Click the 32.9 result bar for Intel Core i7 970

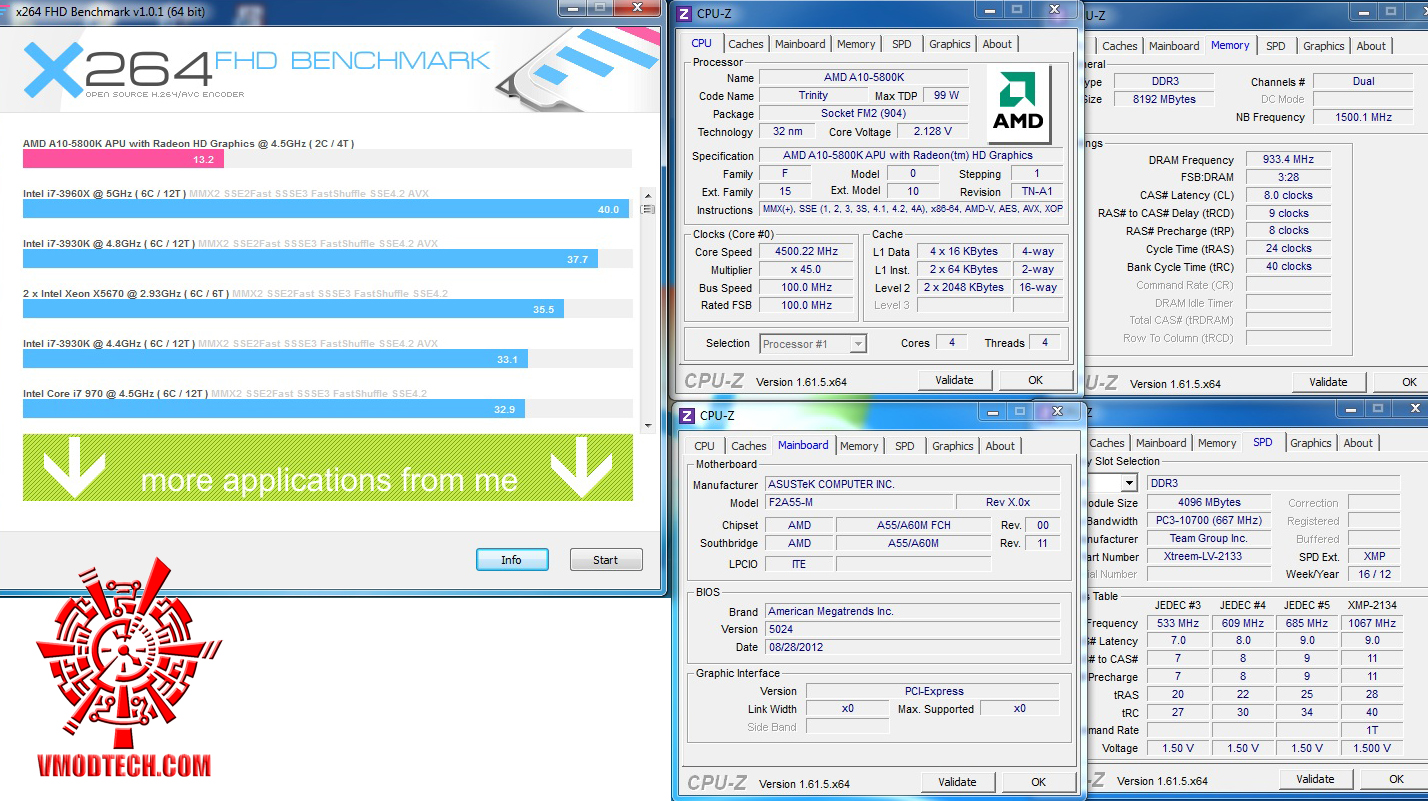(x=274, y=409)
